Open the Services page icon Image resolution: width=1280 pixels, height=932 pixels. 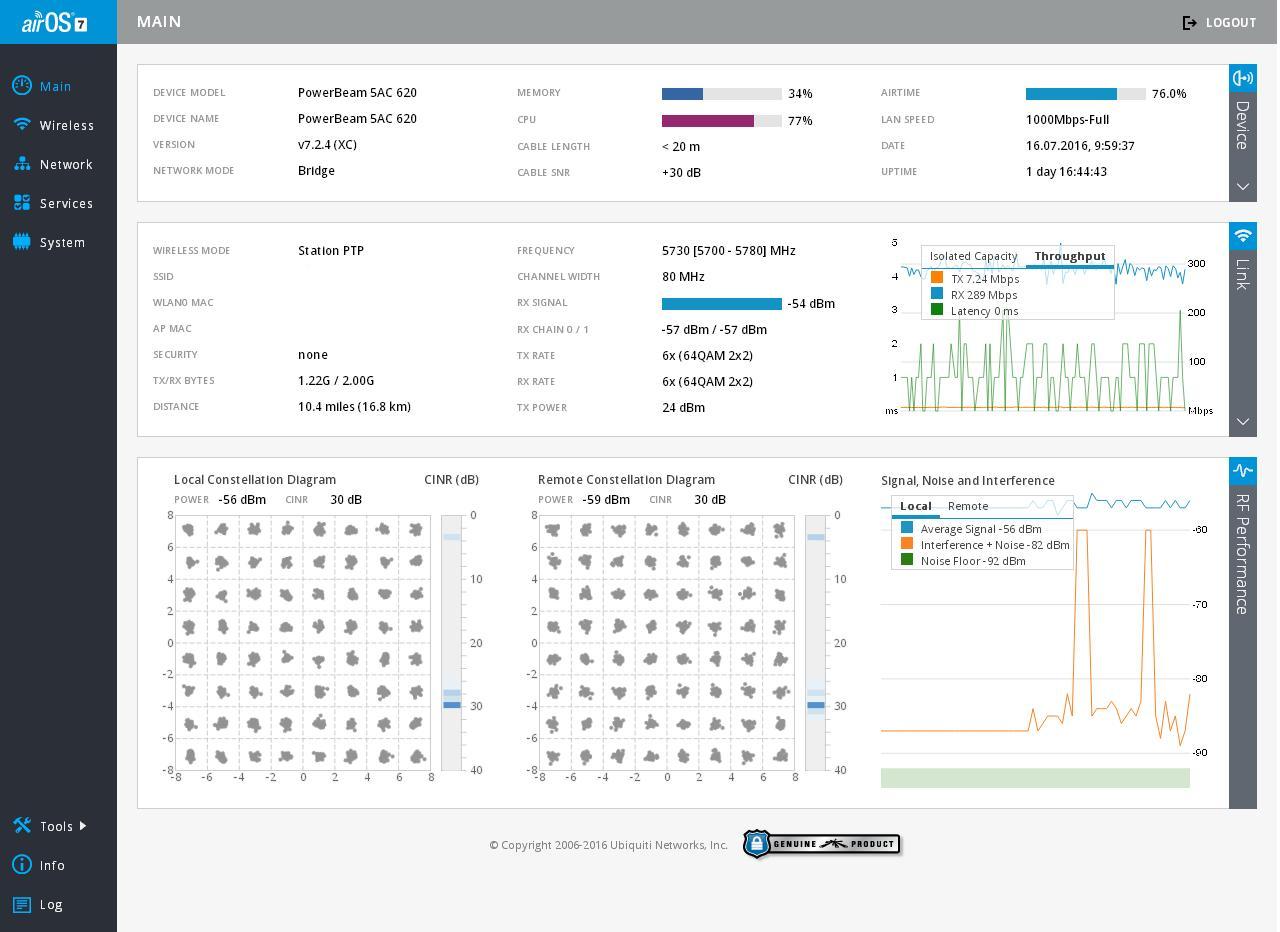point(22,203)
